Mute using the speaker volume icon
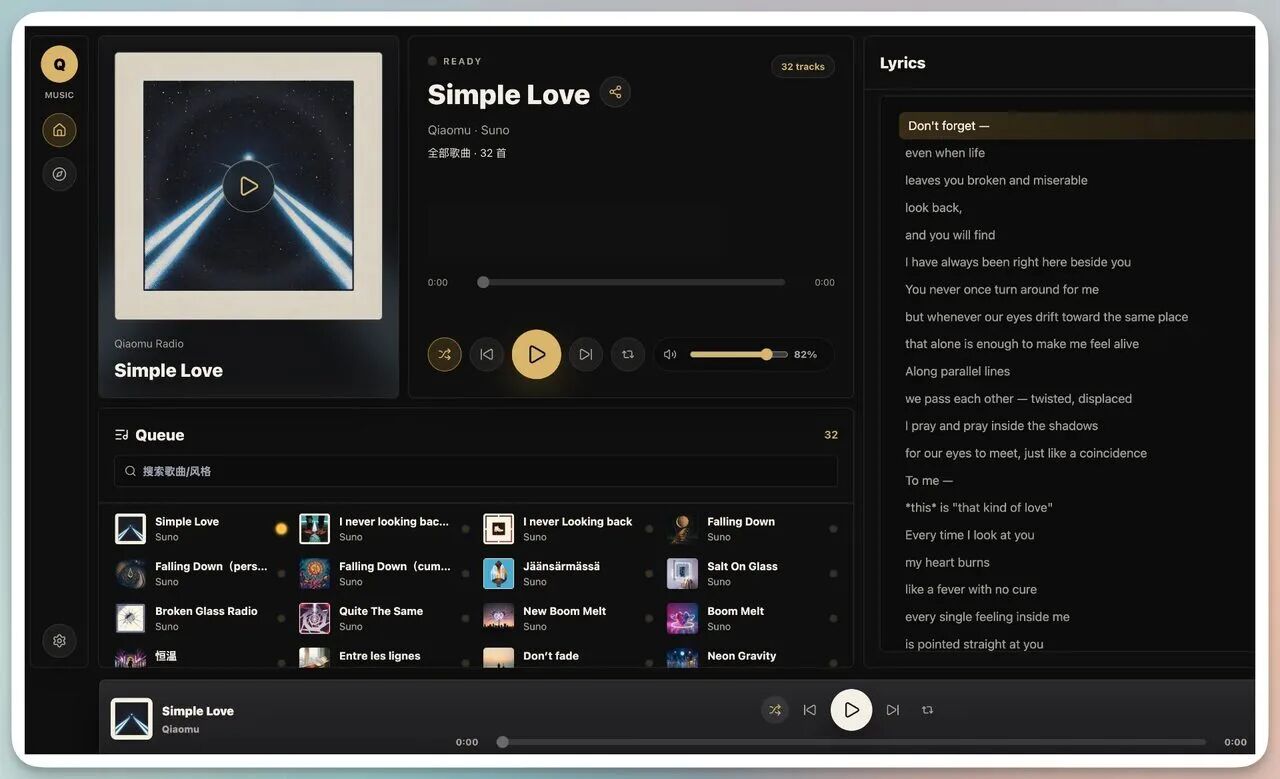 coord(670,354)
